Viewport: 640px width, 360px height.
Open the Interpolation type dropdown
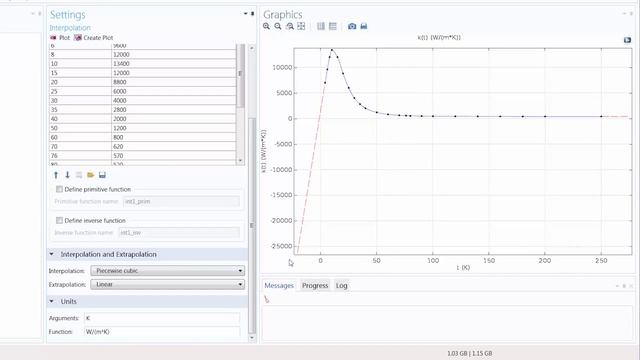tap(168, 271)
